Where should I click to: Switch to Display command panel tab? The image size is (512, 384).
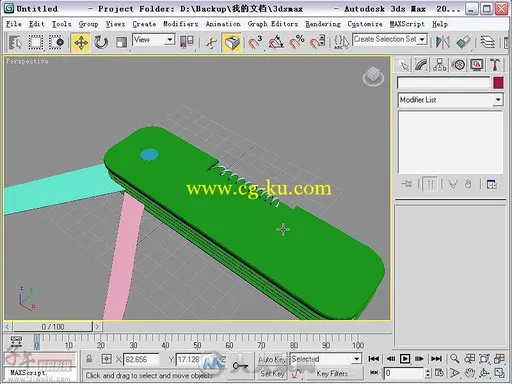pos(477,65)
